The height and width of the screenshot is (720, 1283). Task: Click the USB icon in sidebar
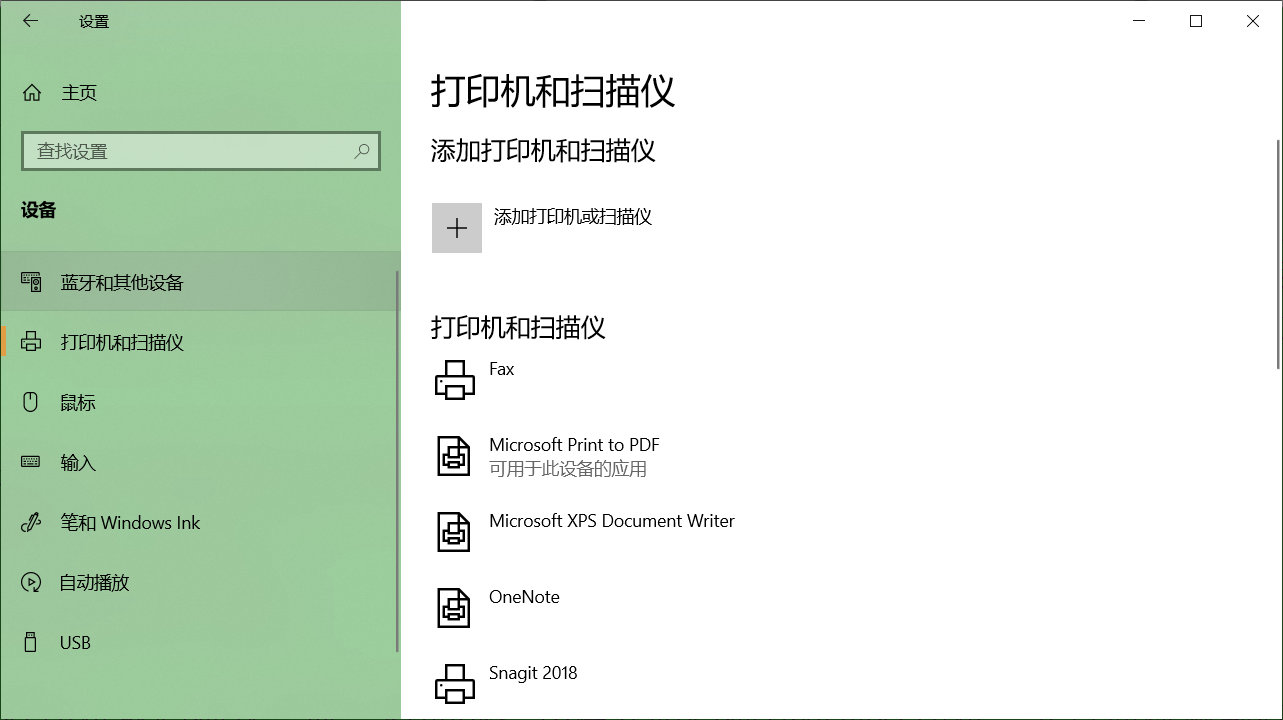(30, 642)
